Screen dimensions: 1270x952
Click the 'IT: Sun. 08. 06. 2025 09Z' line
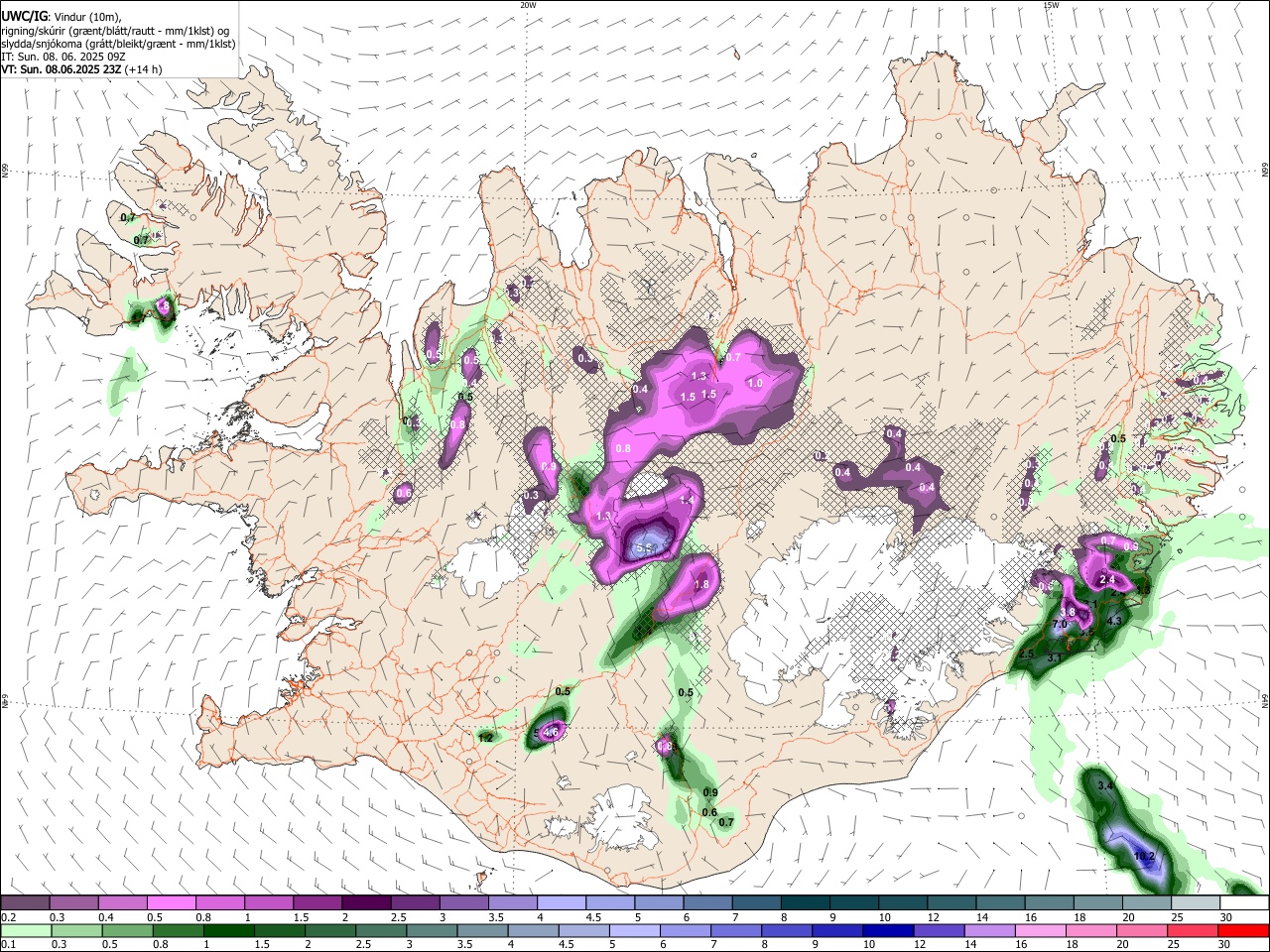(x=64, y=57)
